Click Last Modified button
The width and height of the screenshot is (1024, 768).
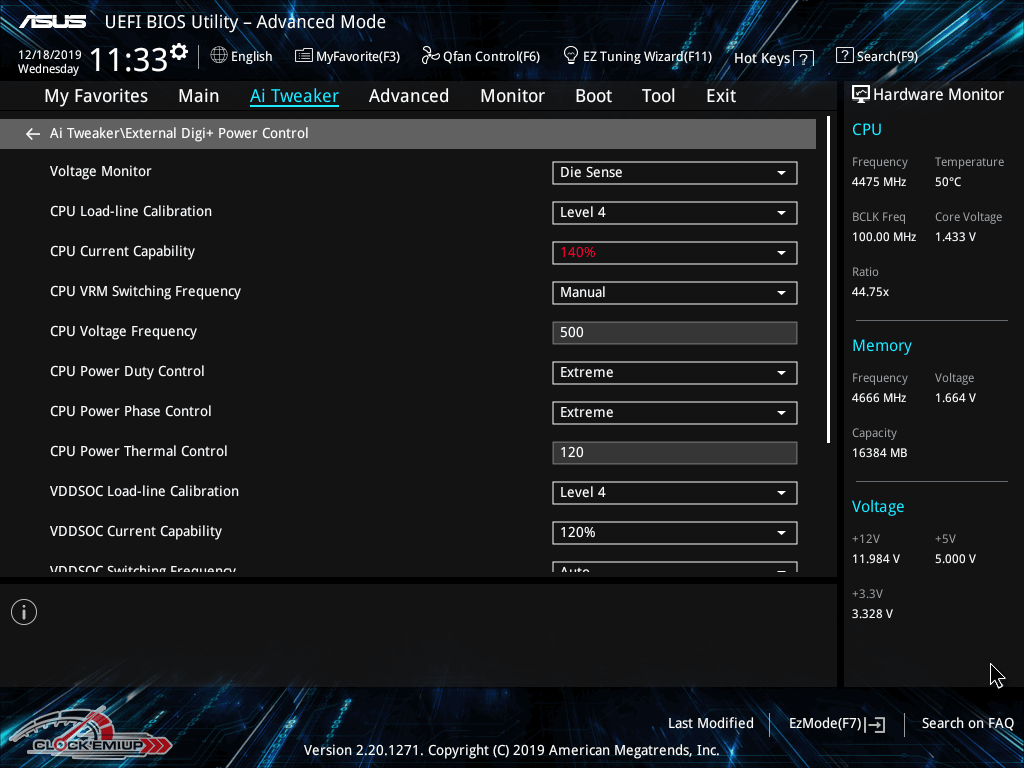point(710,723)
